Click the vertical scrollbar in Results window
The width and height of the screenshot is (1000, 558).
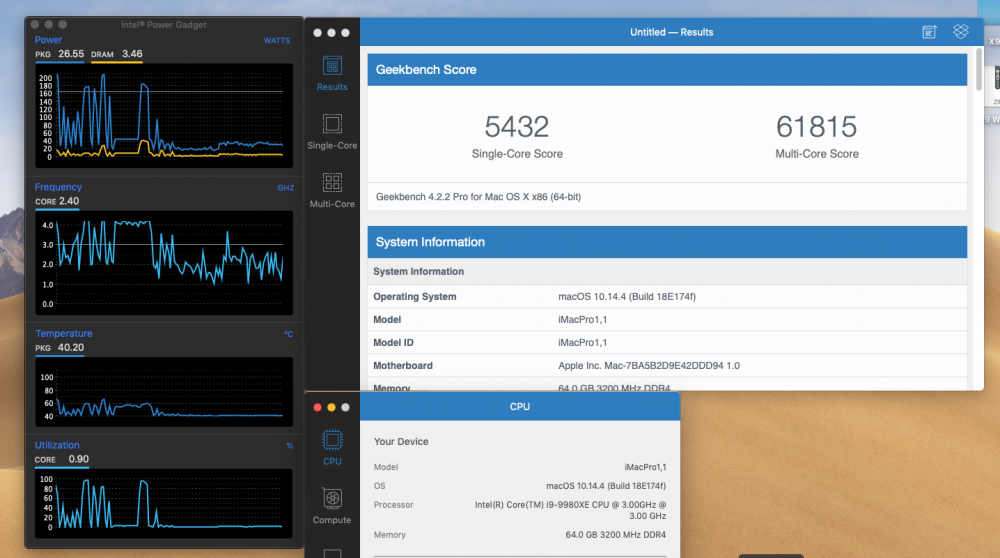click(x=979, y=69)
